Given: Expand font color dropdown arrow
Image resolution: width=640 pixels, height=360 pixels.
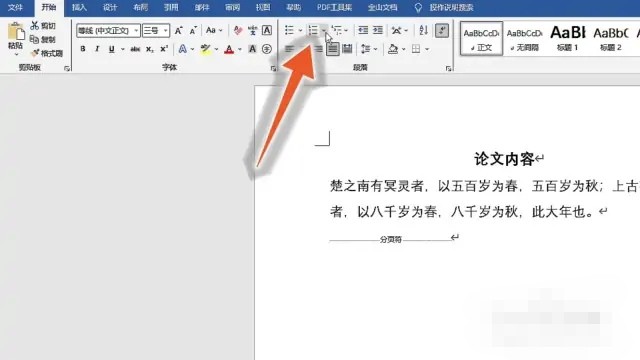Looking at the screenshot, I should pos(240,49).
